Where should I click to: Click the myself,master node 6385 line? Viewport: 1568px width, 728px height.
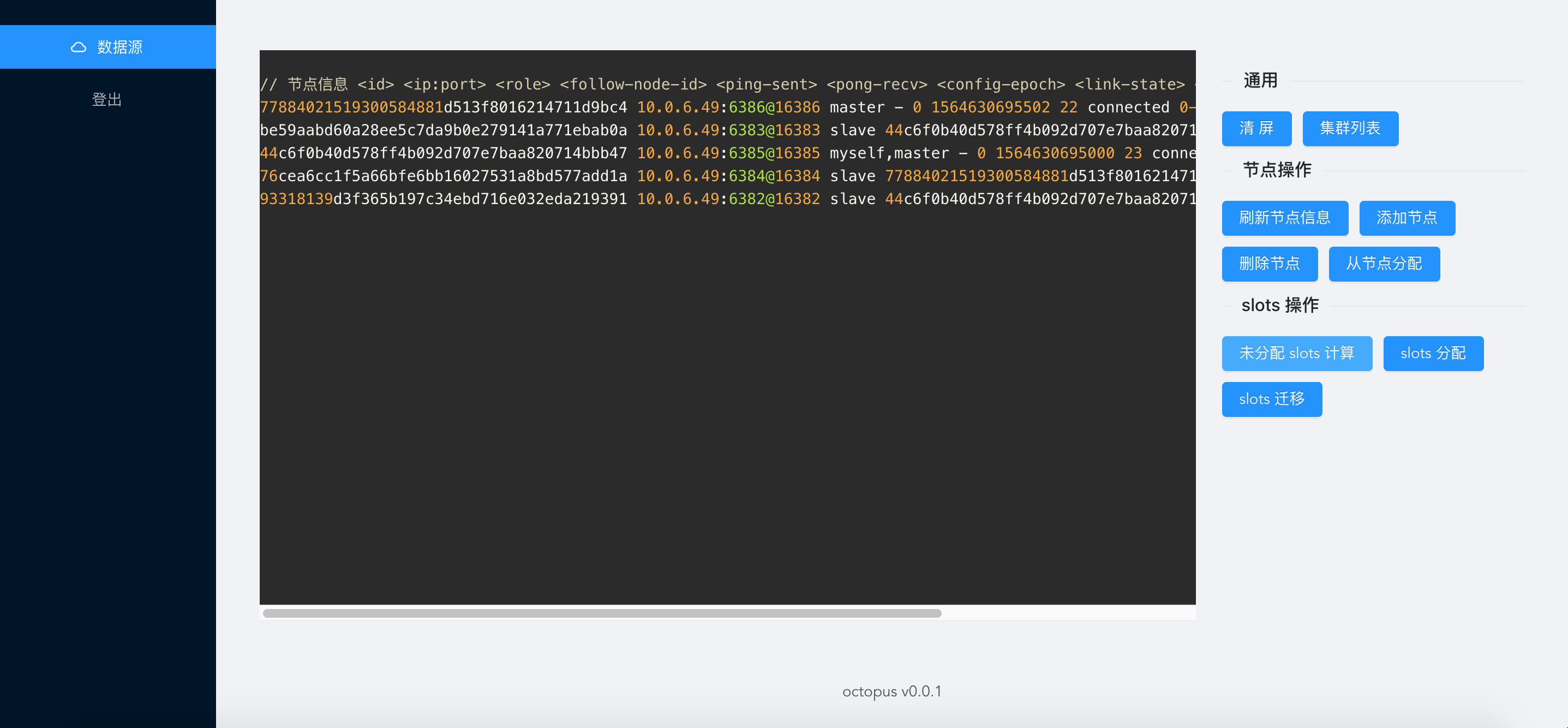(727, 153)
